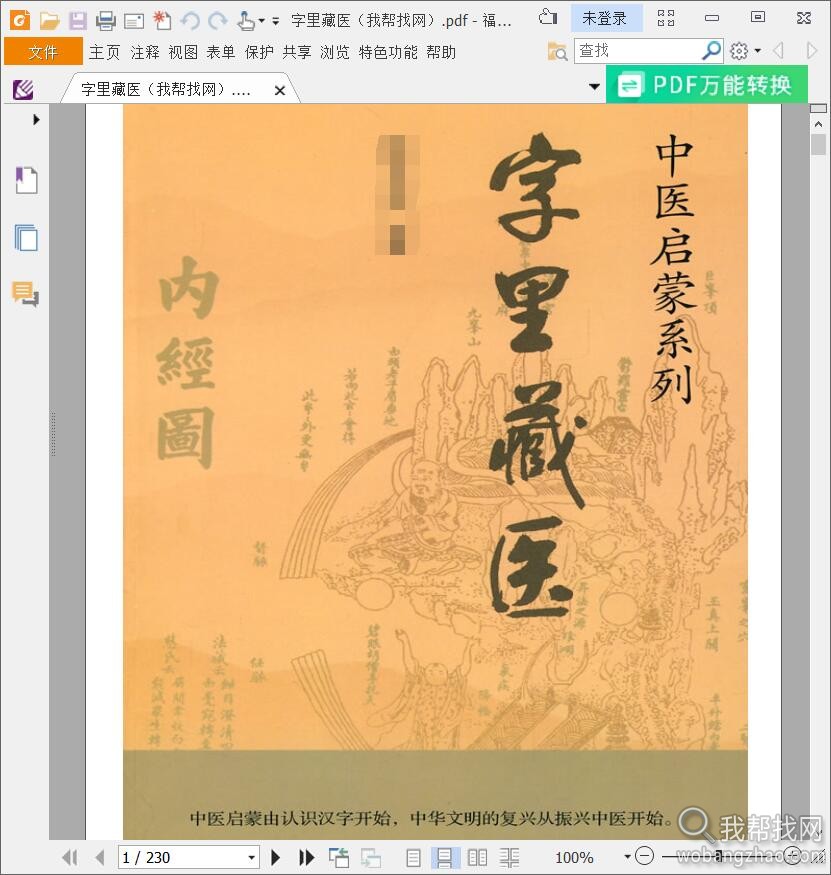Click the 未登录 login button
Screen dimensions: 831x875
[x=605, y=18]
